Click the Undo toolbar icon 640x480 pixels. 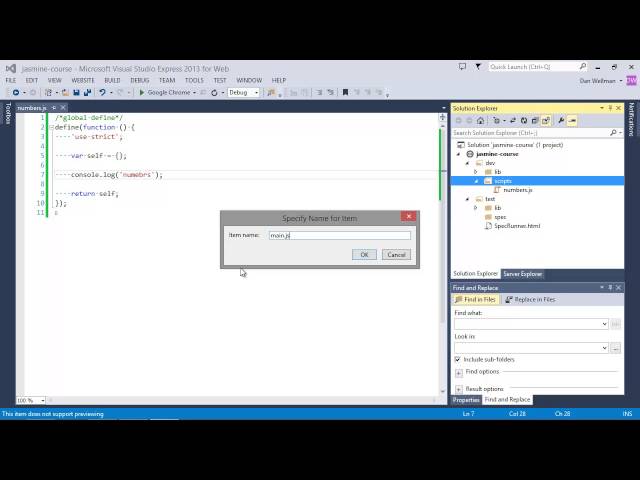tap(102, 93)
